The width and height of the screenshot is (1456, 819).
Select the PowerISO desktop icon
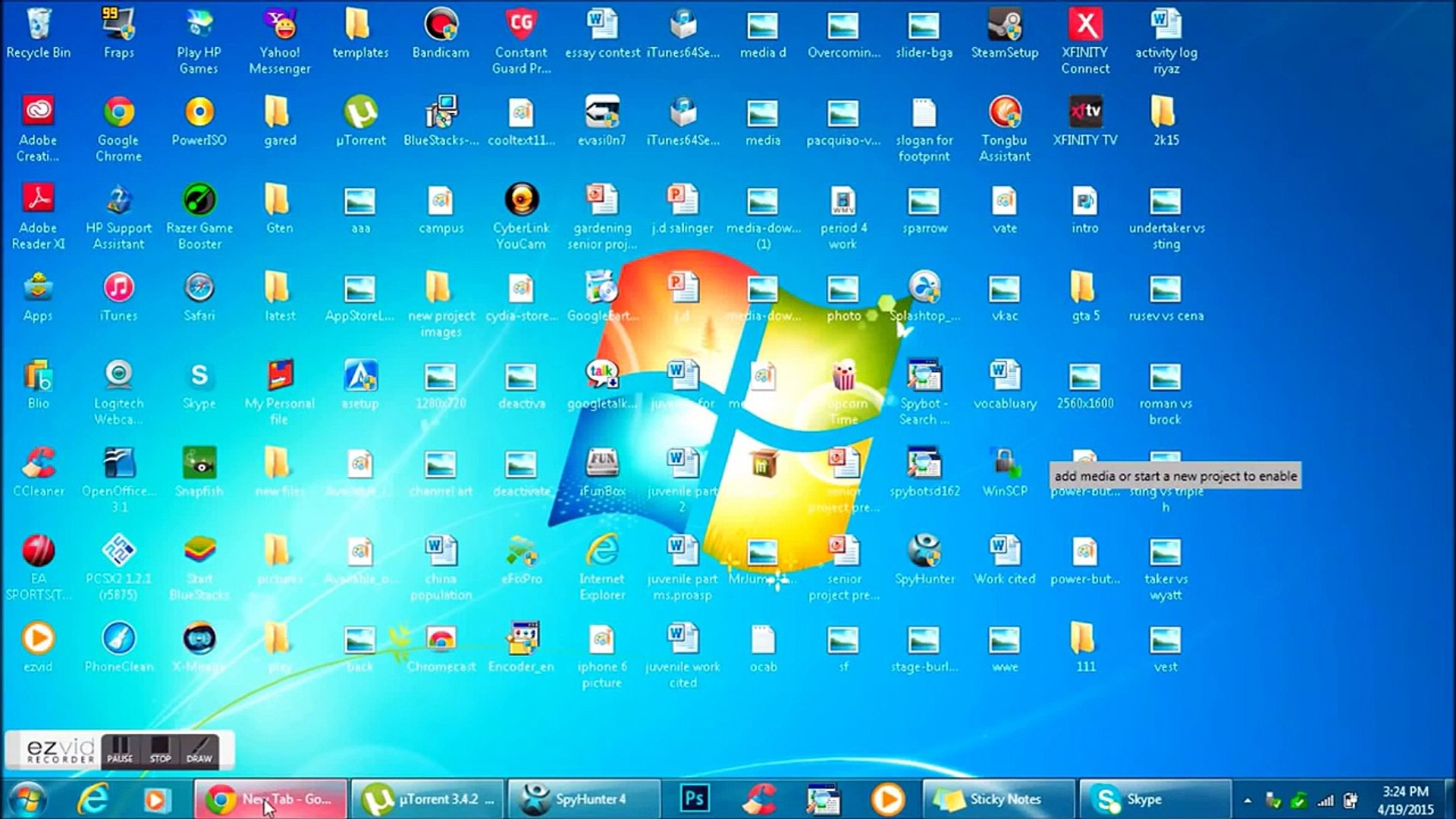tap(199, 121)
